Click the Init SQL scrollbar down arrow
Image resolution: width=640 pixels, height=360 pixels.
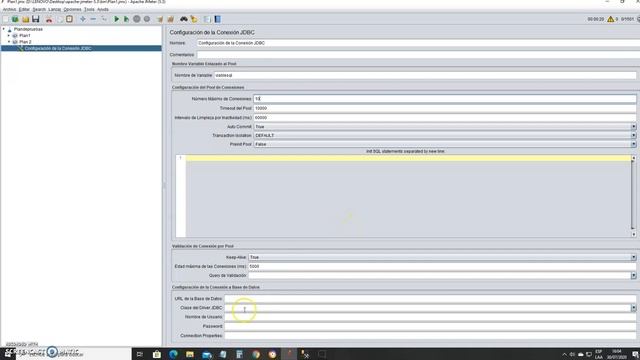pos(633,234)
